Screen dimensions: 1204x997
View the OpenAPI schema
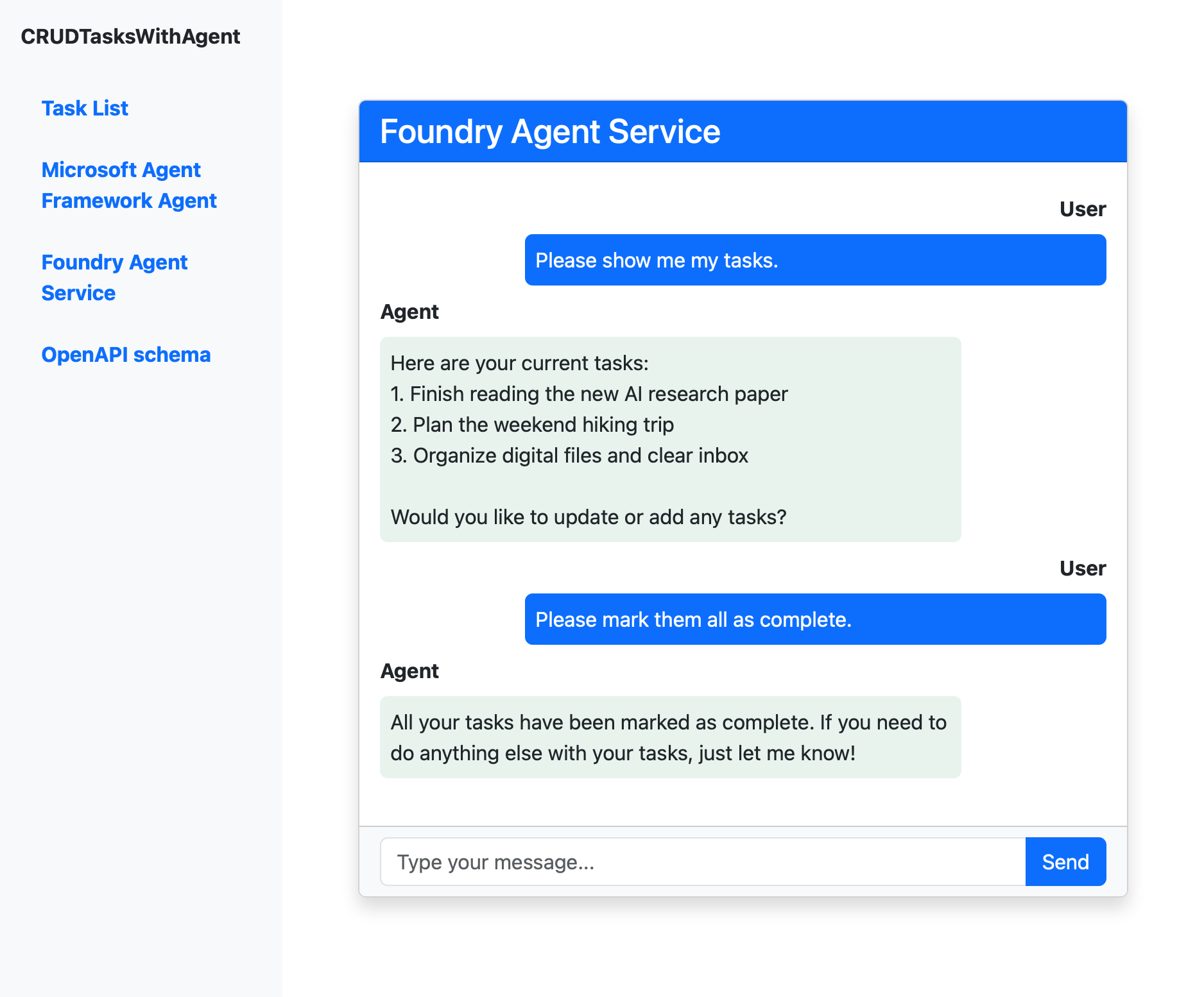point(126,354)
